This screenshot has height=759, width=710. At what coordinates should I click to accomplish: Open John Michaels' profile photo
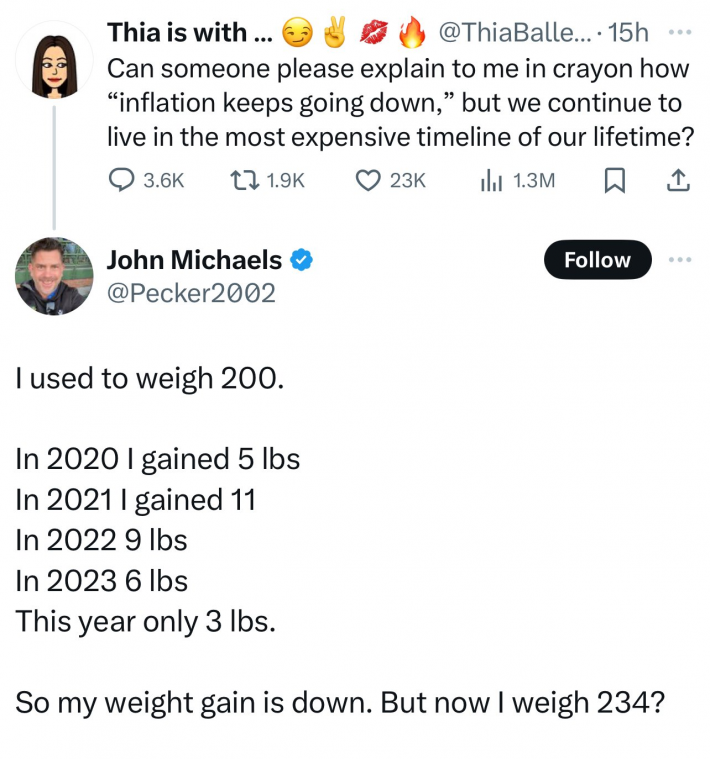[x=53, y=276]
